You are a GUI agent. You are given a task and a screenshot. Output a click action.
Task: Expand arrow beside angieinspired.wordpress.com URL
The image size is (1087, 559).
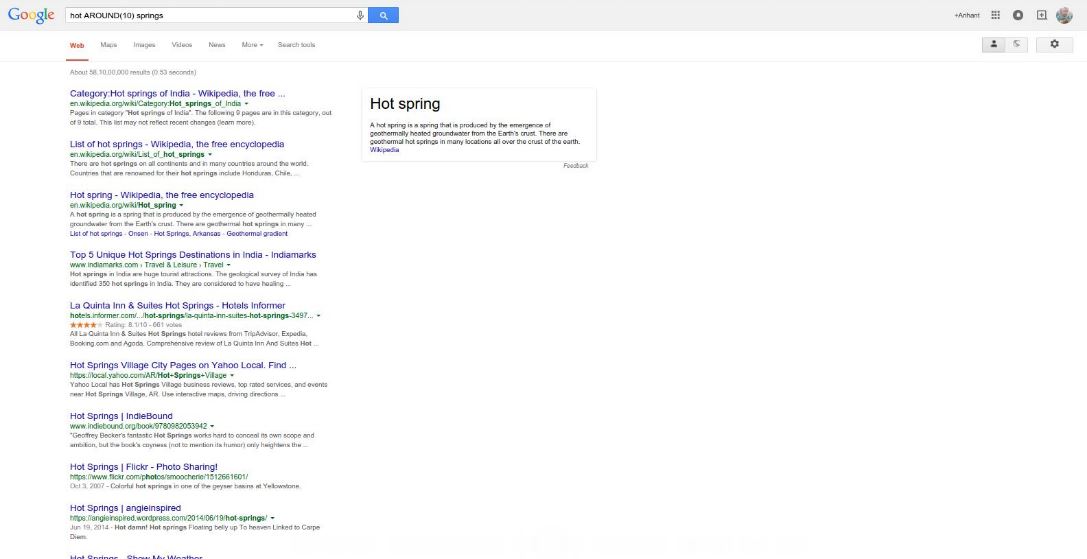point(272,518)
